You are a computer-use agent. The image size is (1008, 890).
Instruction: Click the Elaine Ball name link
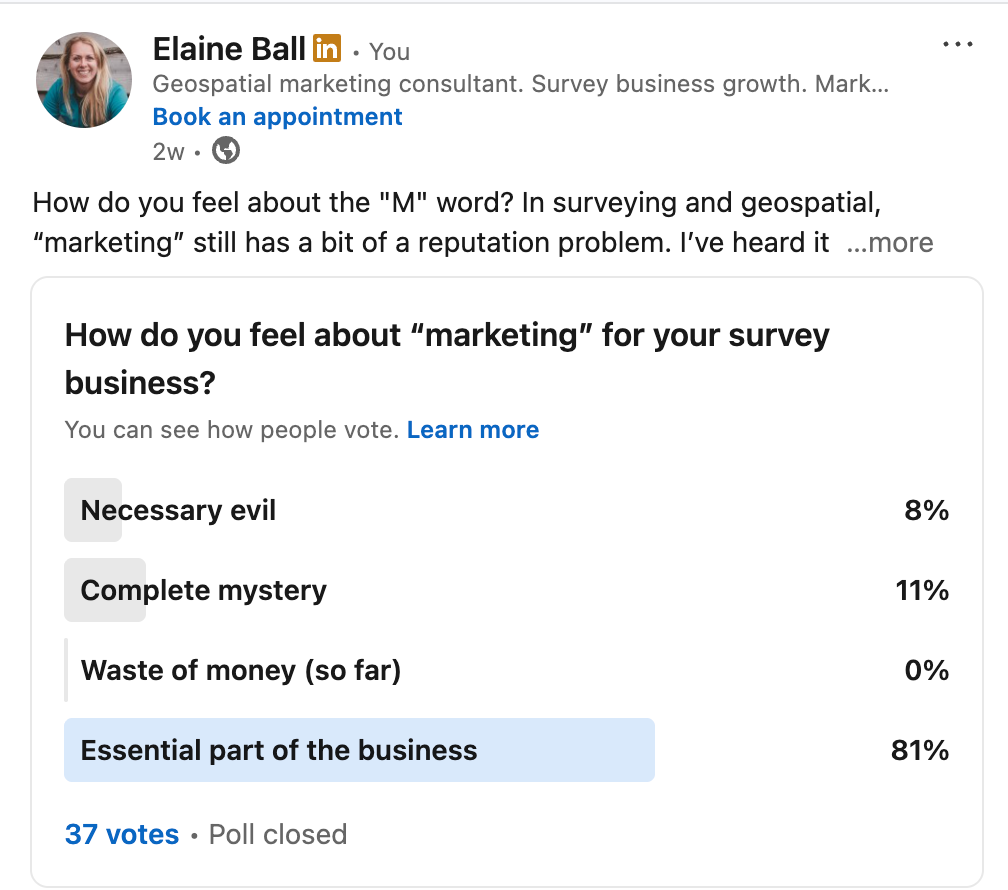click(229, 48)
